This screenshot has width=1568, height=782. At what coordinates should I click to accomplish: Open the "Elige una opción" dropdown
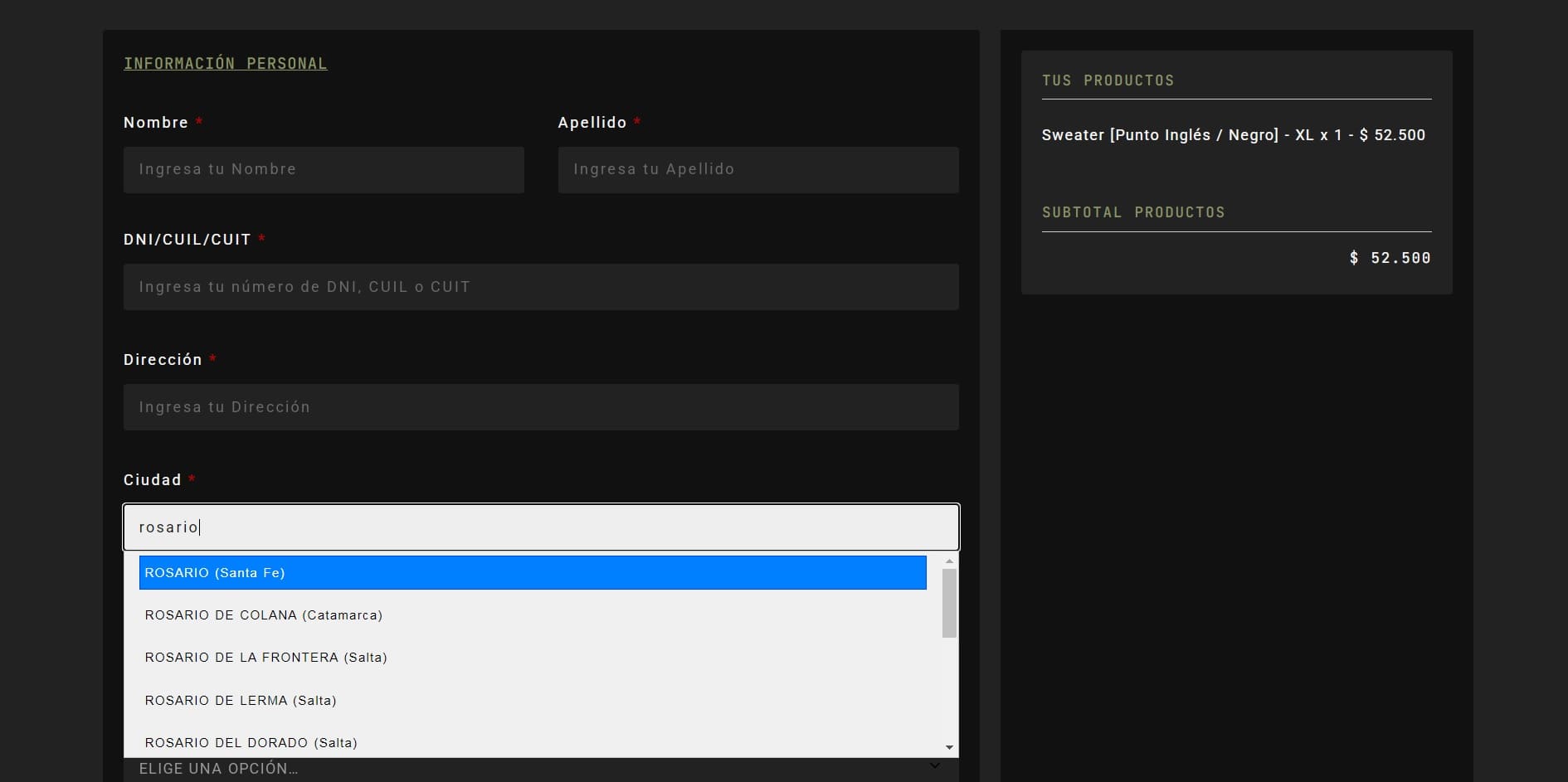[x=541, y=770]
